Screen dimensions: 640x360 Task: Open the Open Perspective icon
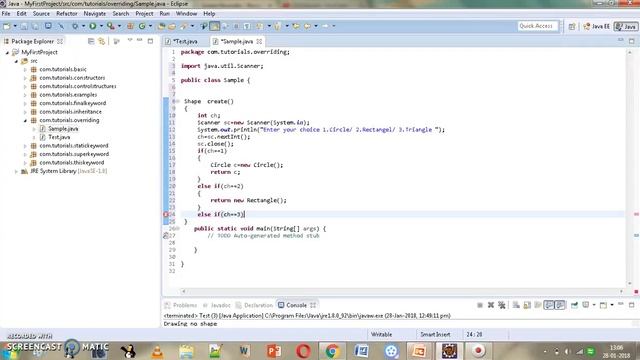pos(572,27)
